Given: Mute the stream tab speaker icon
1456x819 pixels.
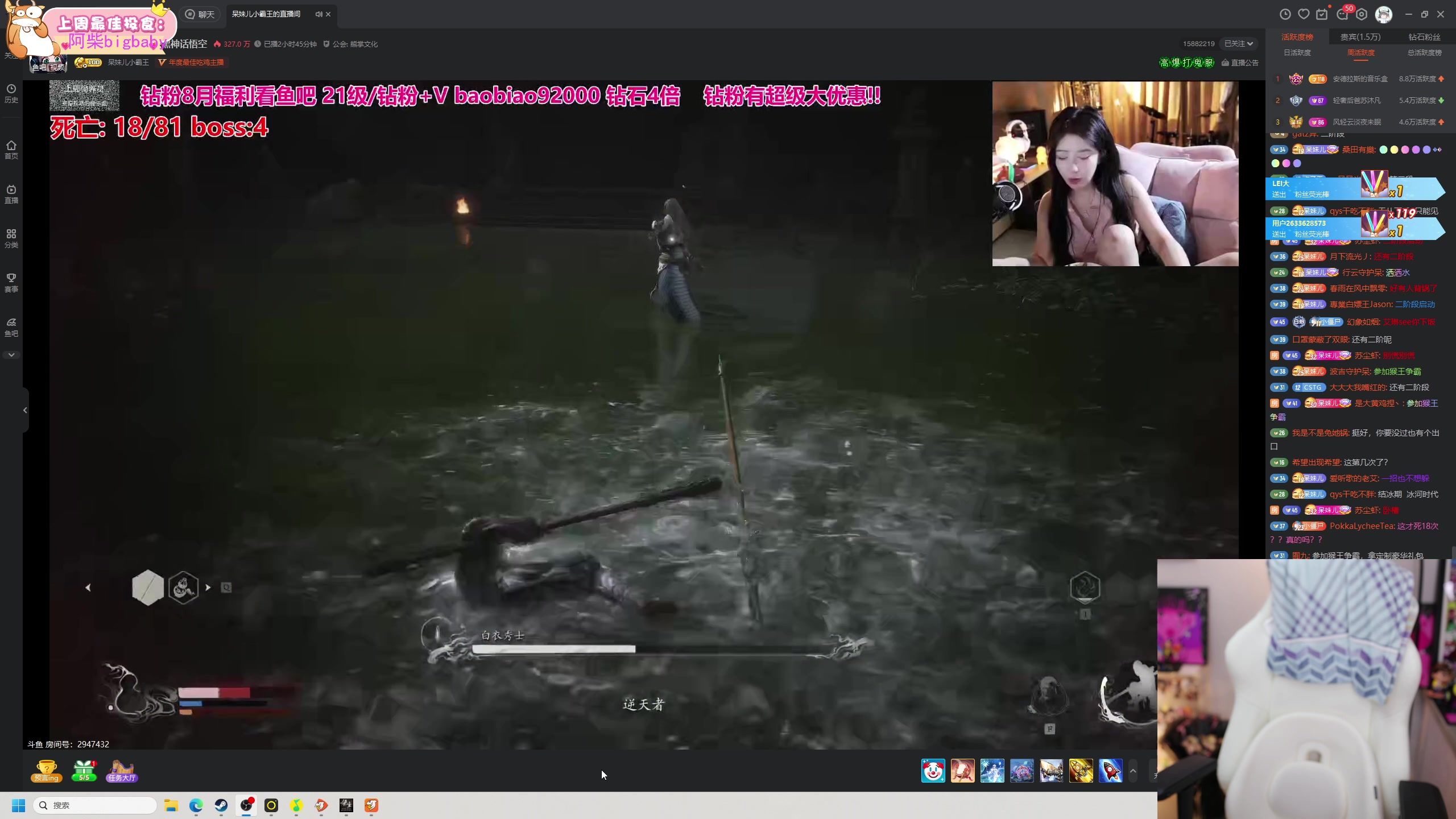Looking at the screenshot, I should point(318,14).
